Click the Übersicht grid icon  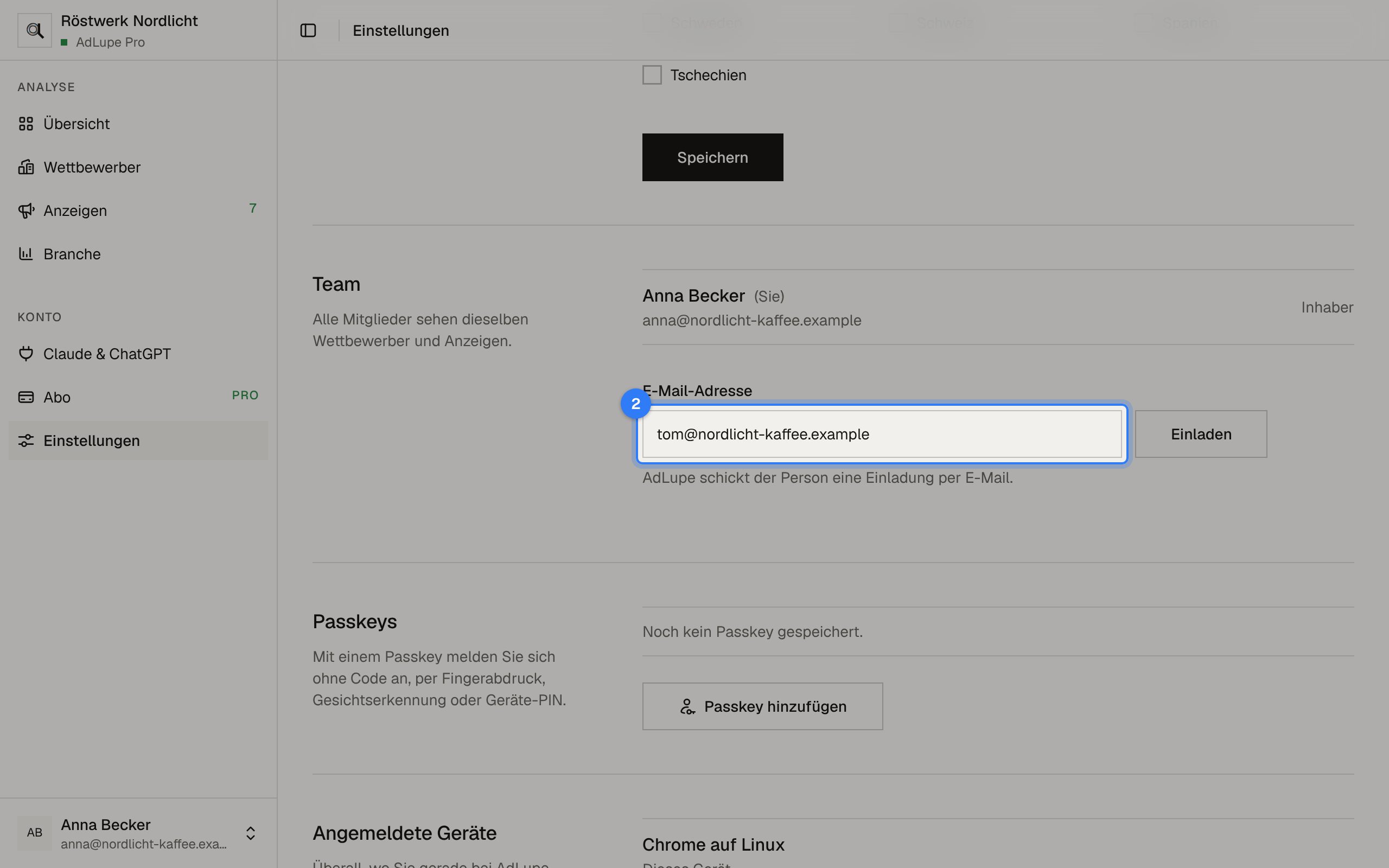26,124
